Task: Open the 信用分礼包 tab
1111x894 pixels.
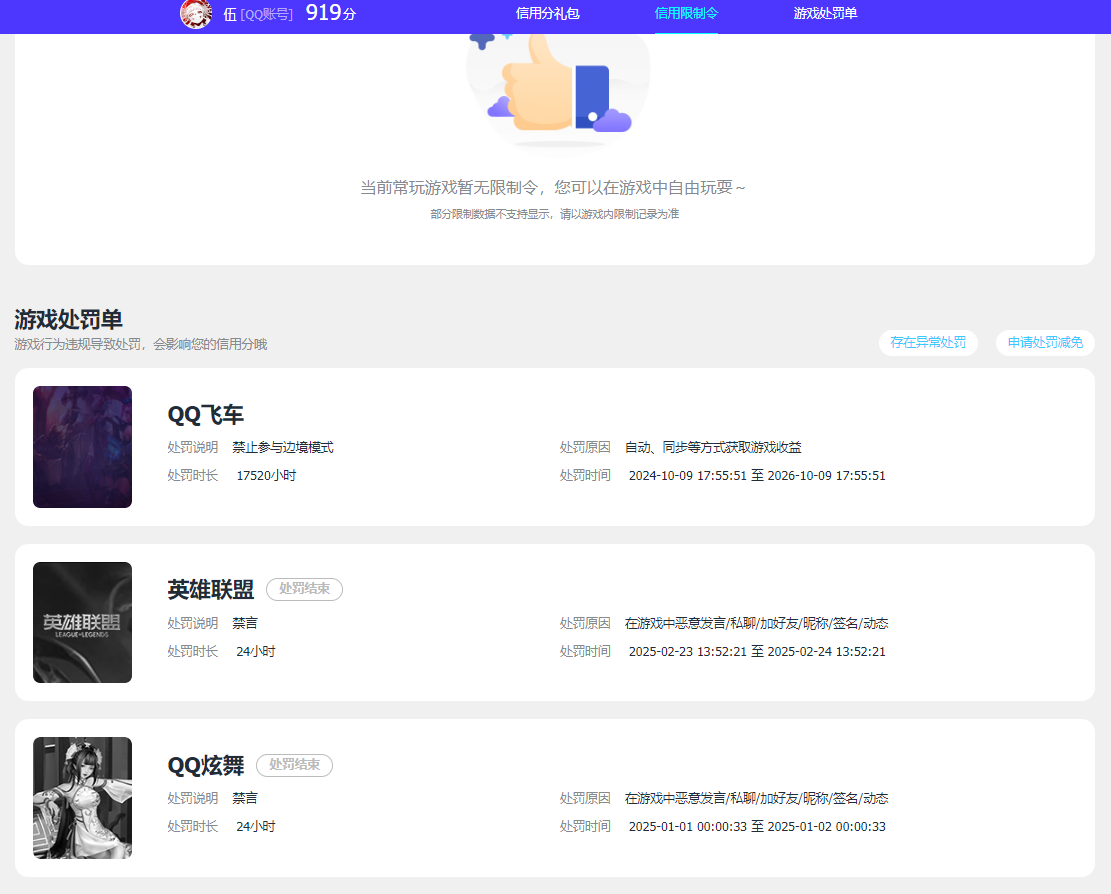Action: coord(547,13)
